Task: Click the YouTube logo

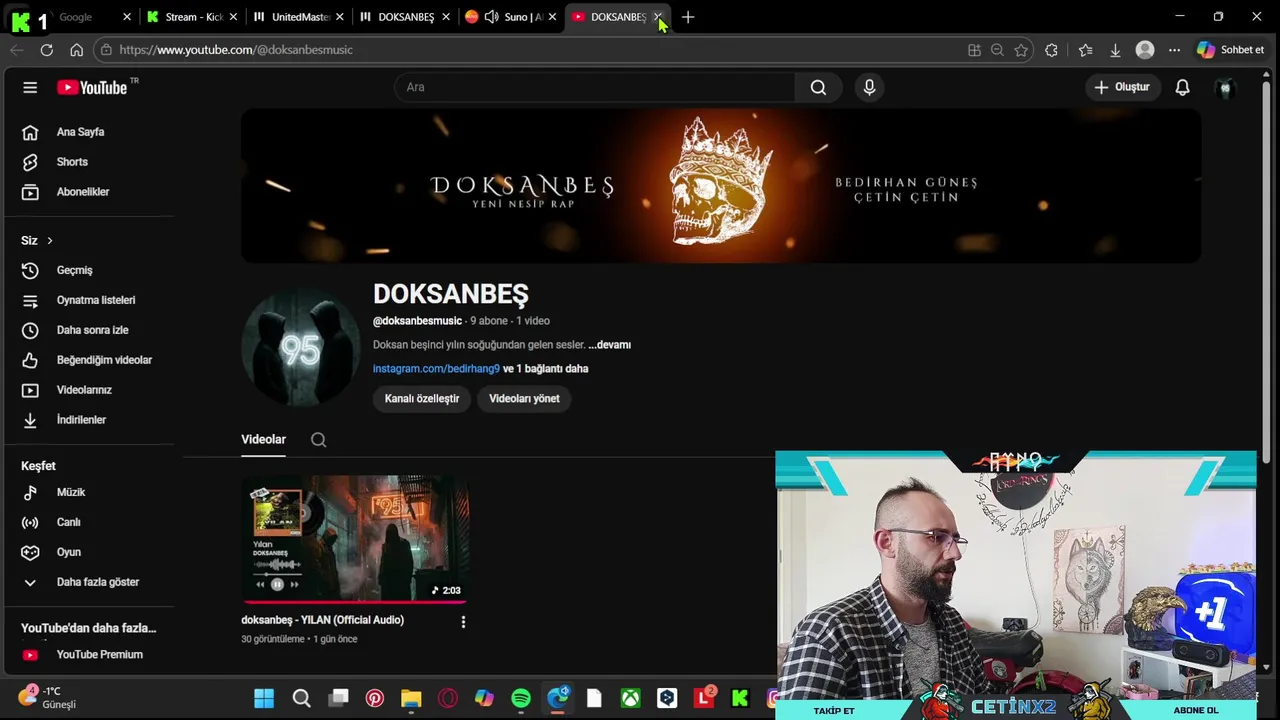Action: (x=92, y=87)
